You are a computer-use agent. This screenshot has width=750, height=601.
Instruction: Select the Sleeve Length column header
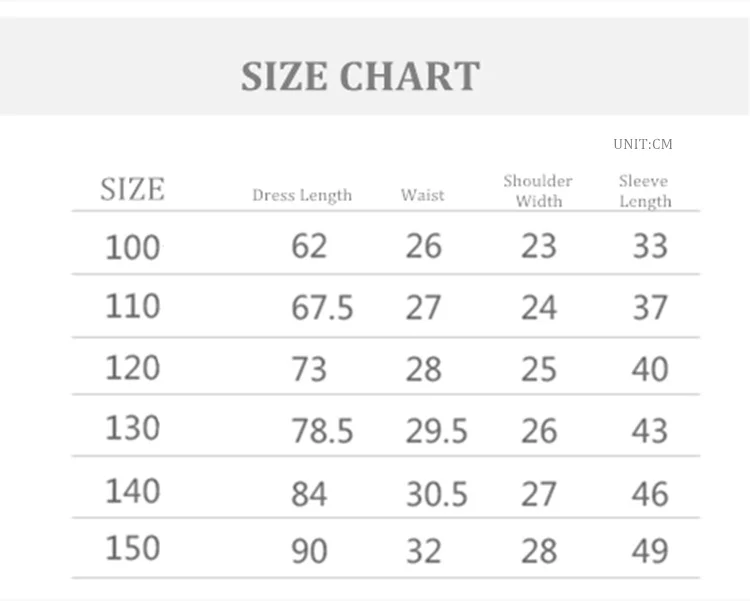(x=644, y=190)
